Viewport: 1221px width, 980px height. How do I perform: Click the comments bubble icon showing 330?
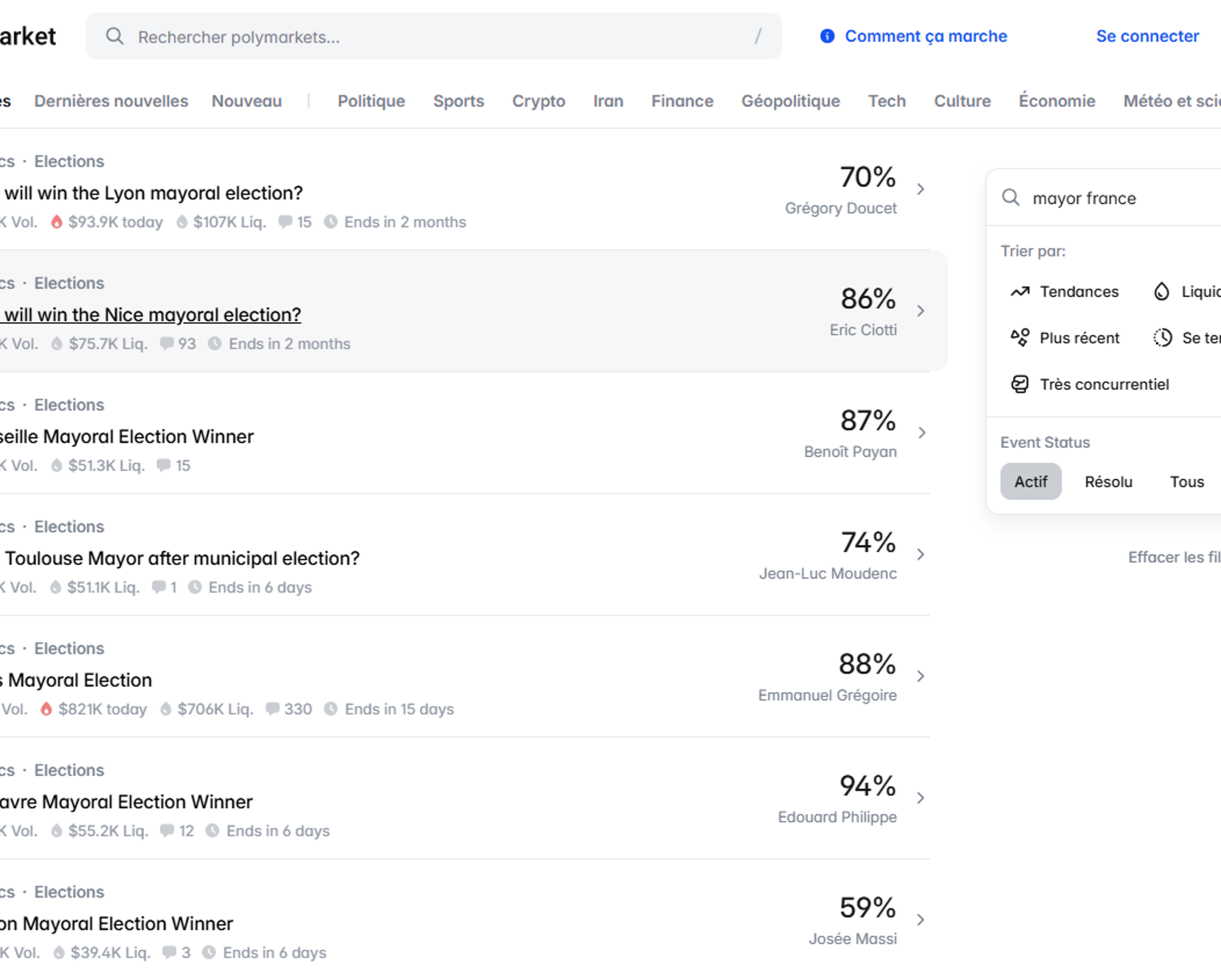pos(273,709)
